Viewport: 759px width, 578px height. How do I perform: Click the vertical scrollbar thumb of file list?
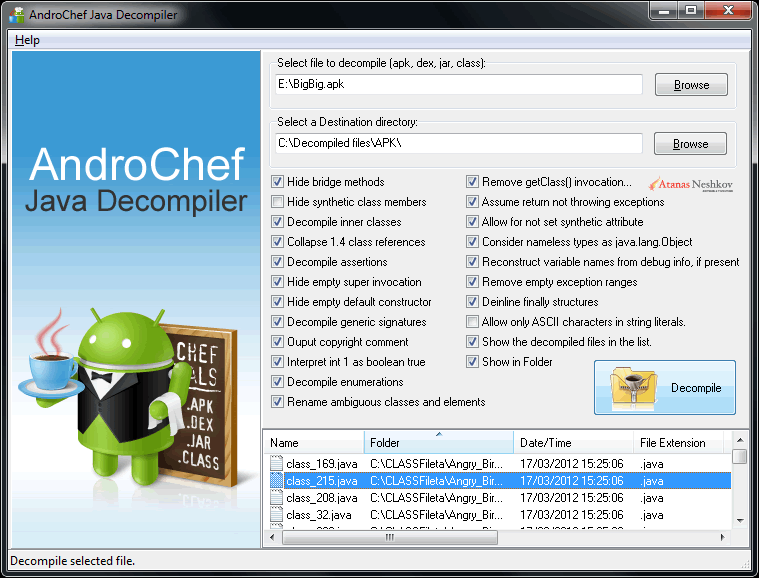[740, 456]
